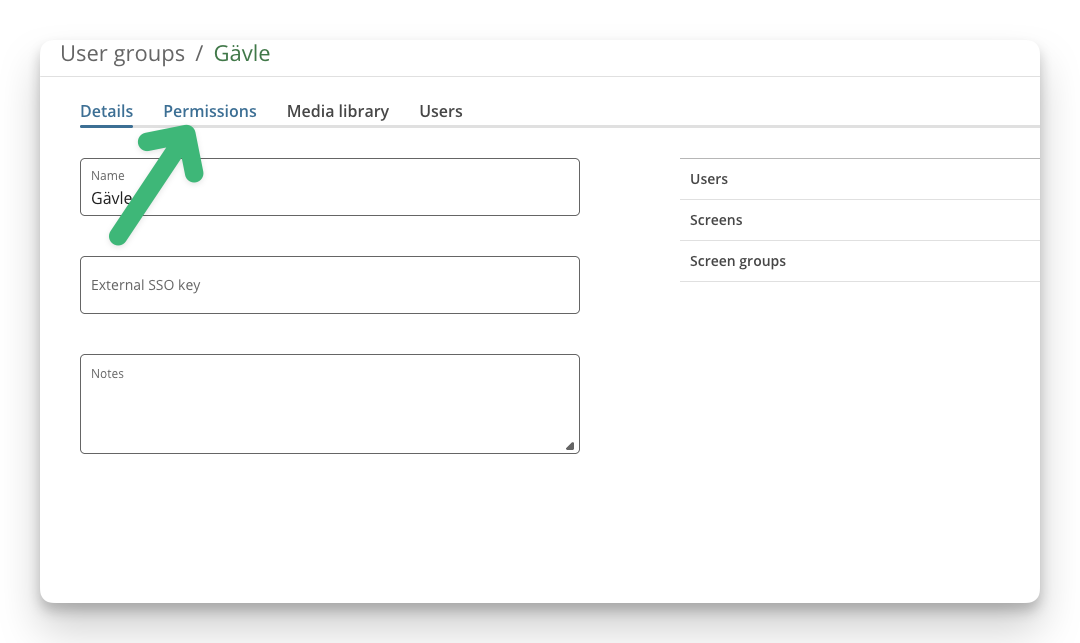This screenshot has width=1080, height=643.
Task: Select the Users tab beside Media library
Action: (x=441, y=111)
